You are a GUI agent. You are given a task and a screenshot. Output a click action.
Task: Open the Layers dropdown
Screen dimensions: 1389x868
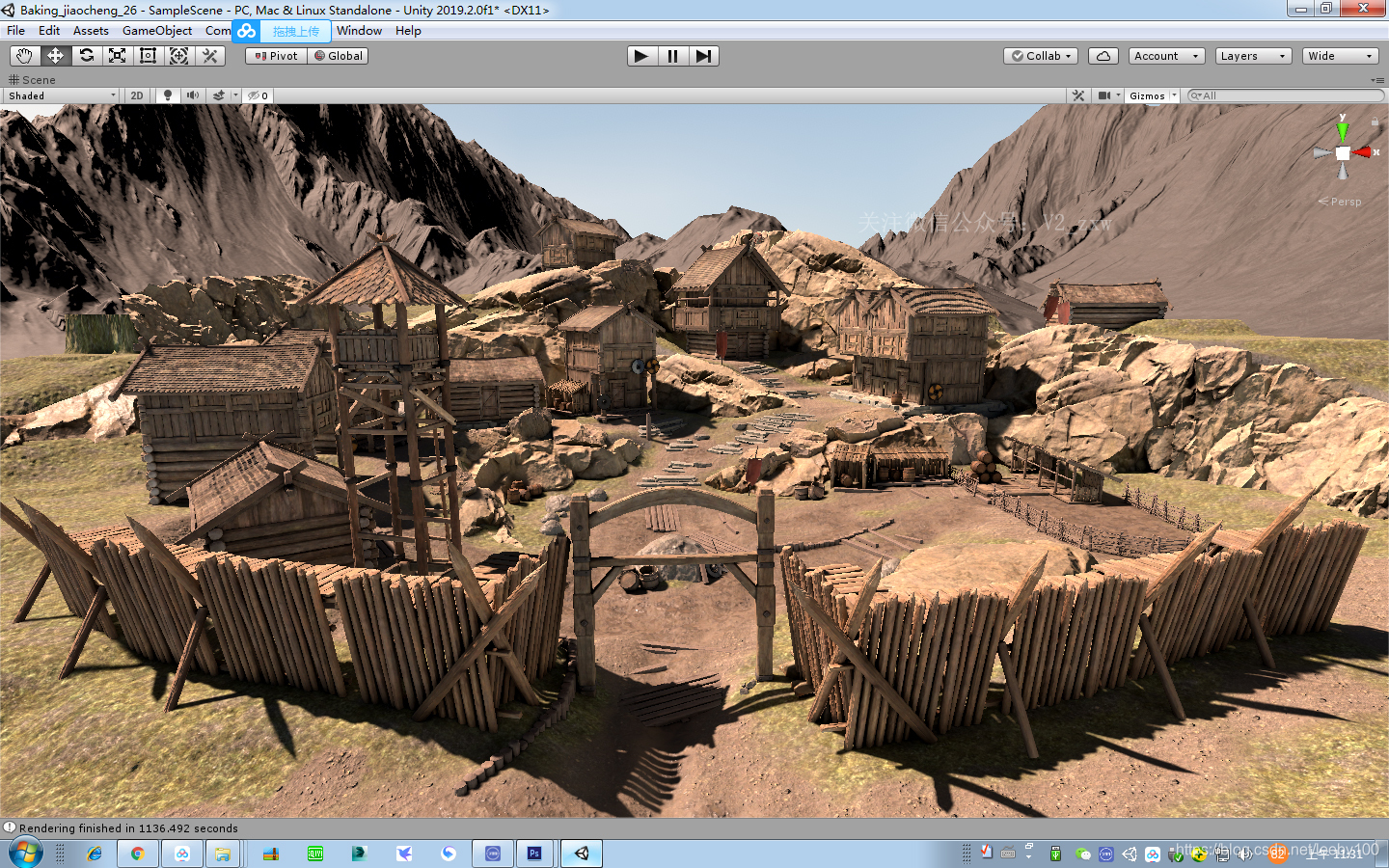tap(1253, 56)
